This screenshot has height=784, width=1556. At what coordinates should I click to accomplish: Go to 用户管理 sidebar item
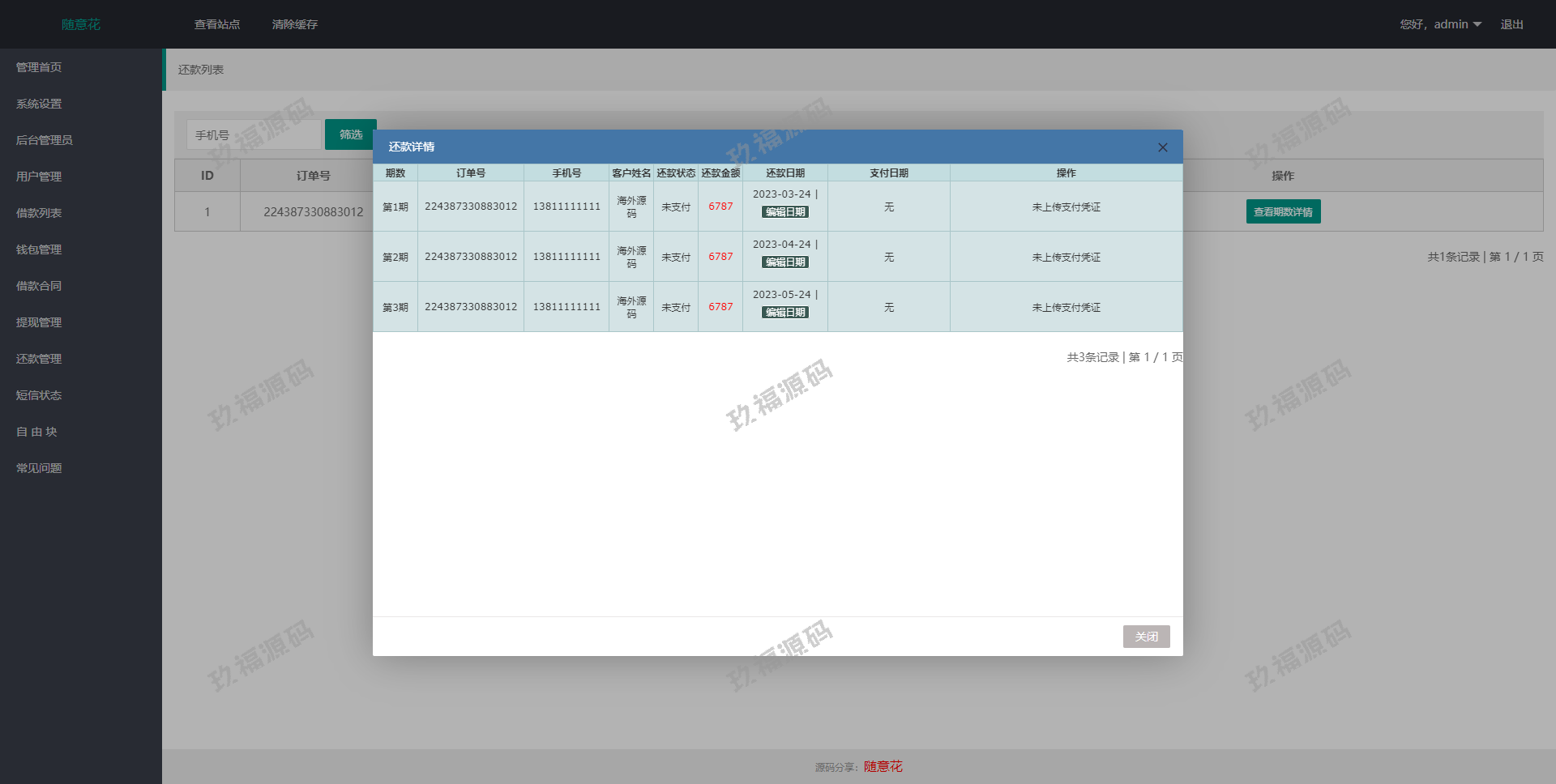pos(39,177)
